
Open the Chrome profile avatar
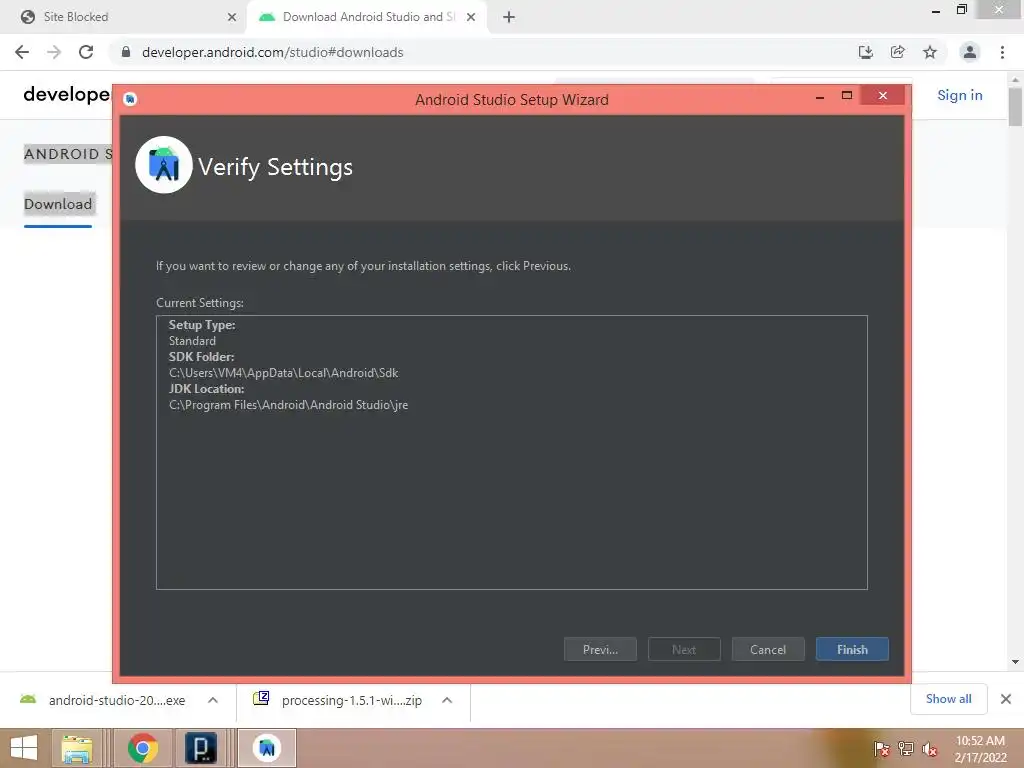(x=970, y=52)
